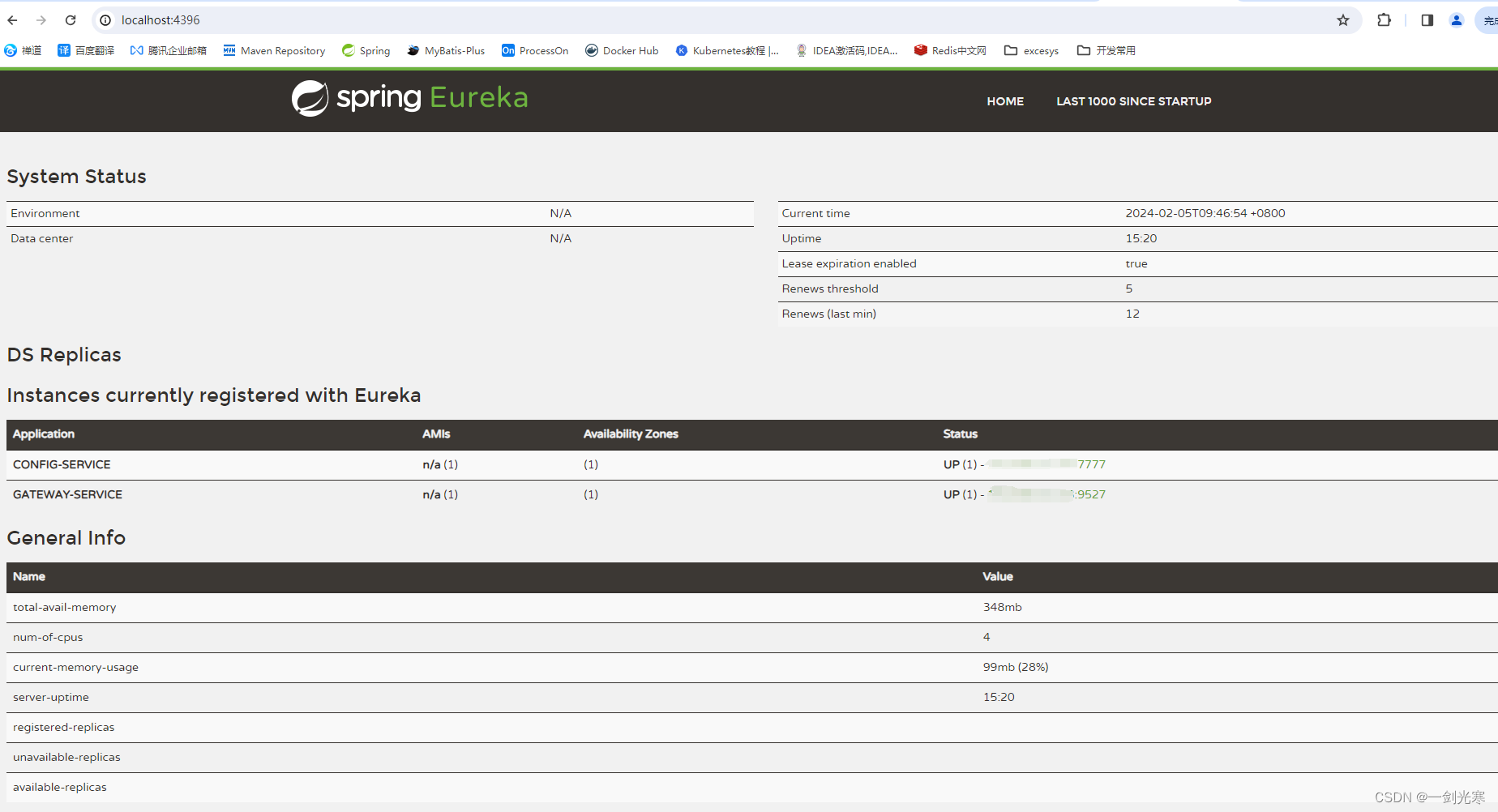Viewport: 1498px width, 812px height.
Task: Open the Kubernetes教程 bookmark
Action: tap(727, 50)
